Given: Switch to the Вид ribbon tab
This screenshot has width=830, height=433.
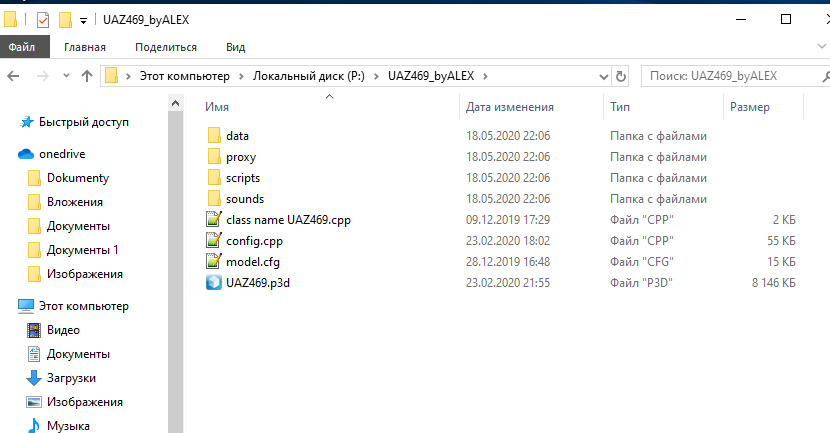Looking at the screenshot, I should click(x=236, y=47).
